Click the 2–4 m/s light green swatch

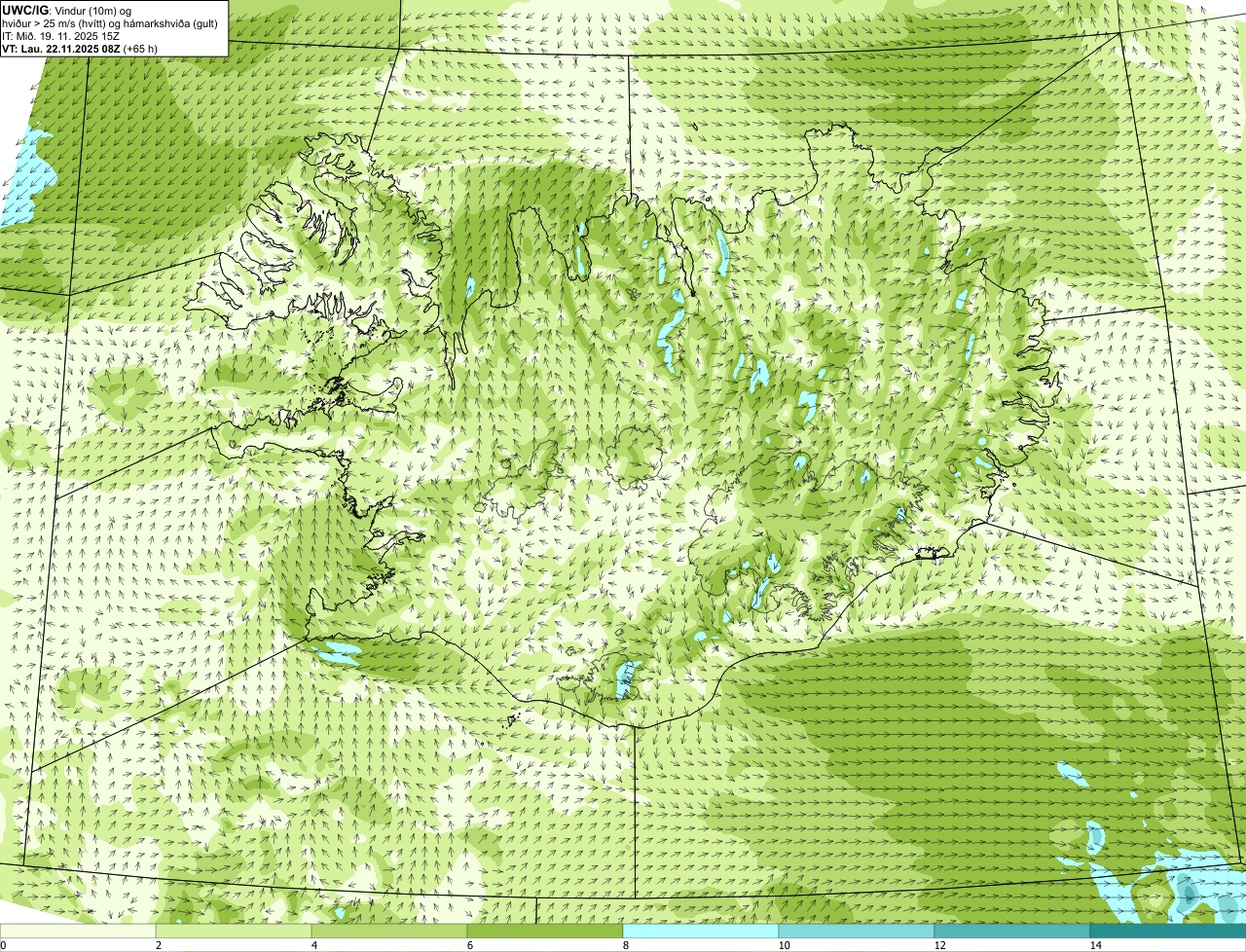coord(235,931)
